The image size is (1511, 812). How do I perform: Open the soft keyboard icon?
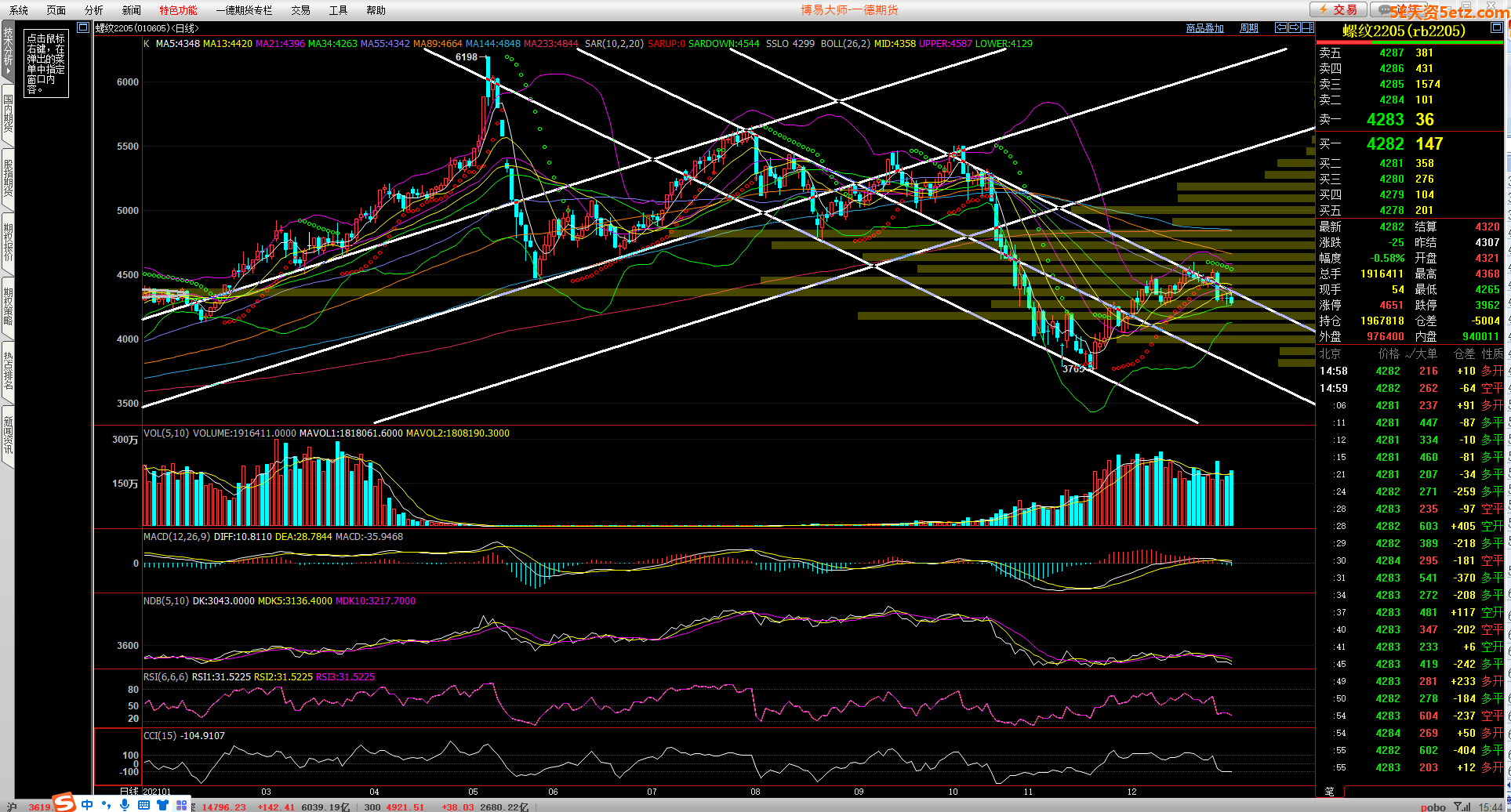(x=143, y=805)
